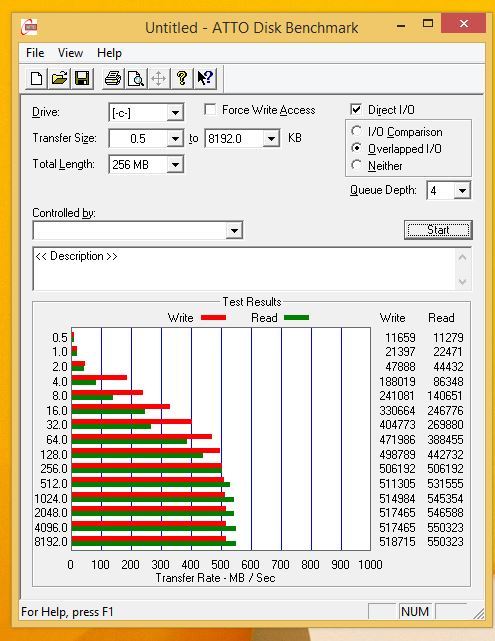Click the write value 404773
This screenshot has width=495, height=641.
(397, 425)
